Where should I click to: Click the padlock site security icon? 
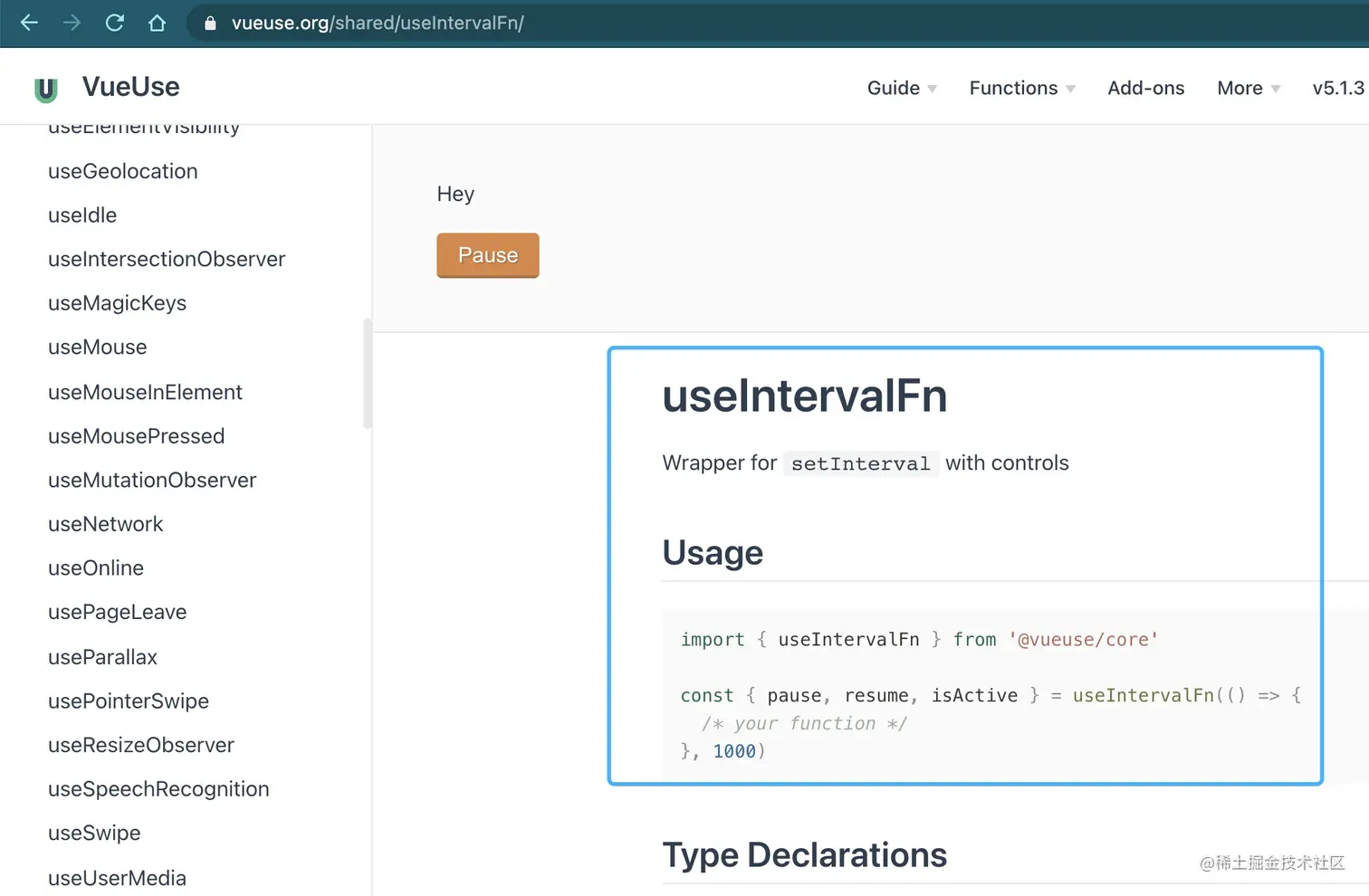coord(210,24)
